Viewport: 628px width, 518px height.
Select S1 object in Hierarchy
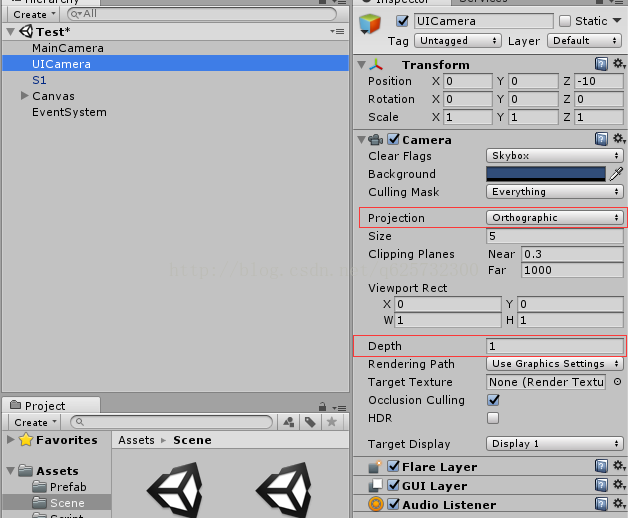(x=39, y=80)
